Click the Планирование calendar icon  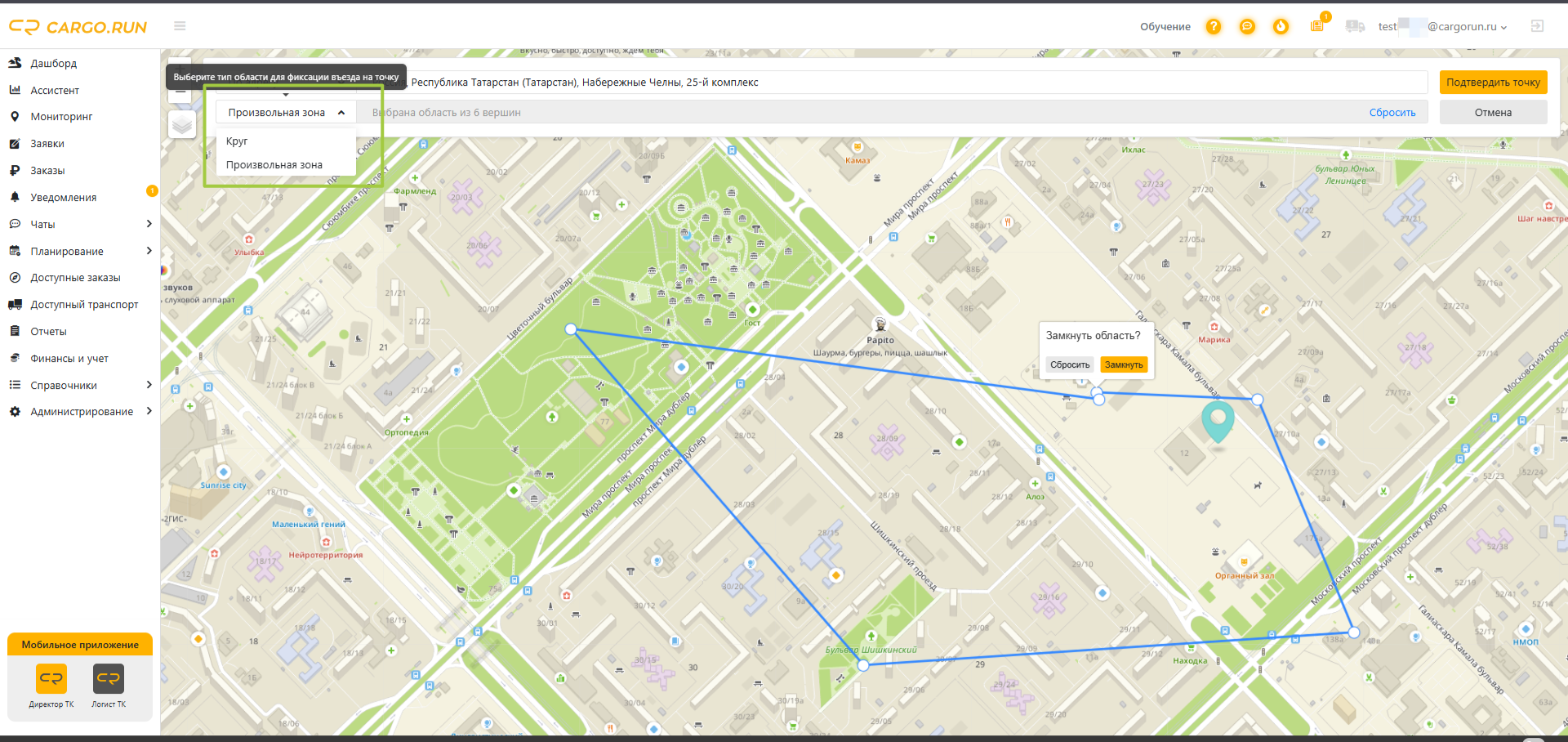[15, 251]
